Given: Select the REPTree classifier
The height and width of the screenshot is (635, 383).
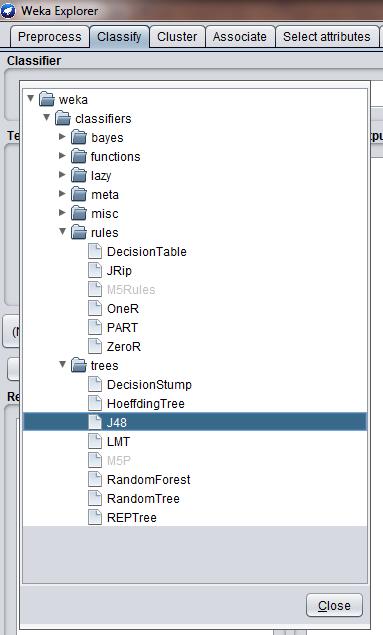Looking at the screenshot, I should click(132, 518).
